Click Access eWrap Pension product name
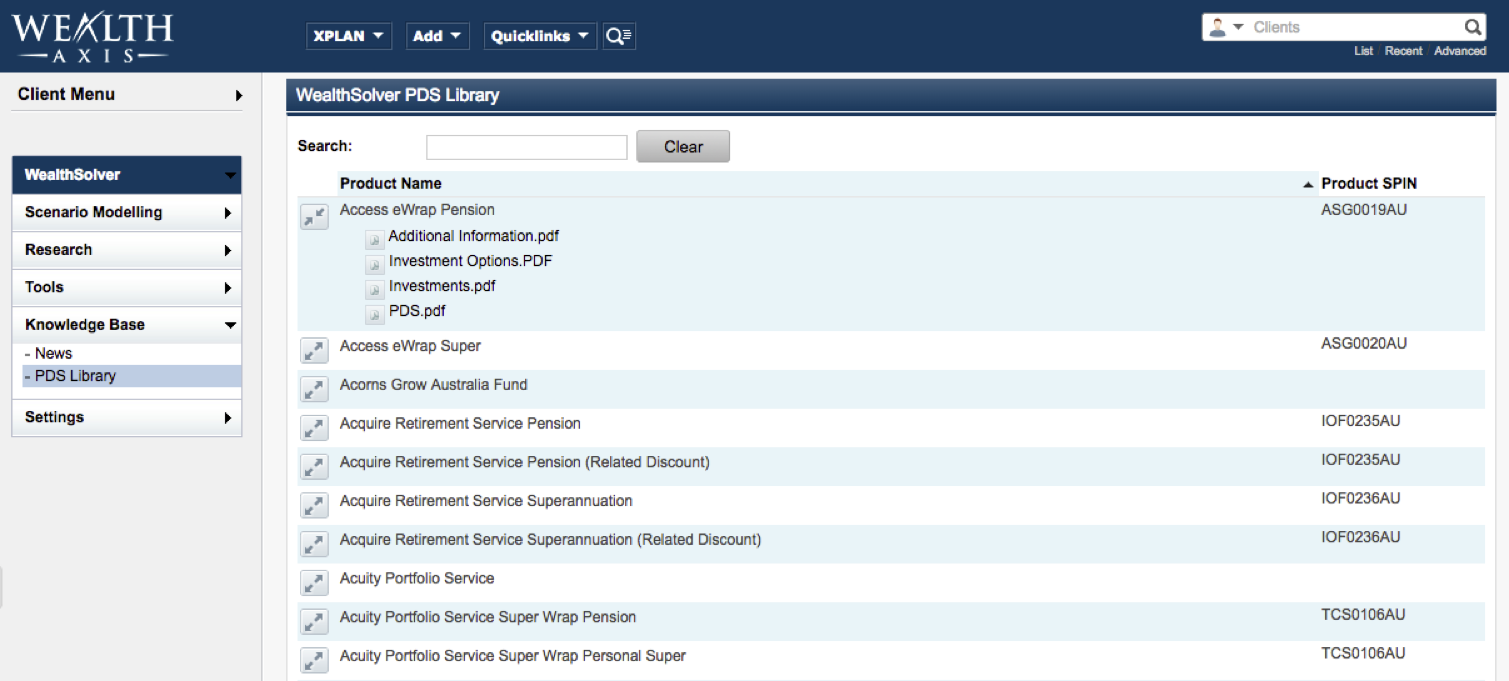1509x681 pixels. [x=417, y=210]
